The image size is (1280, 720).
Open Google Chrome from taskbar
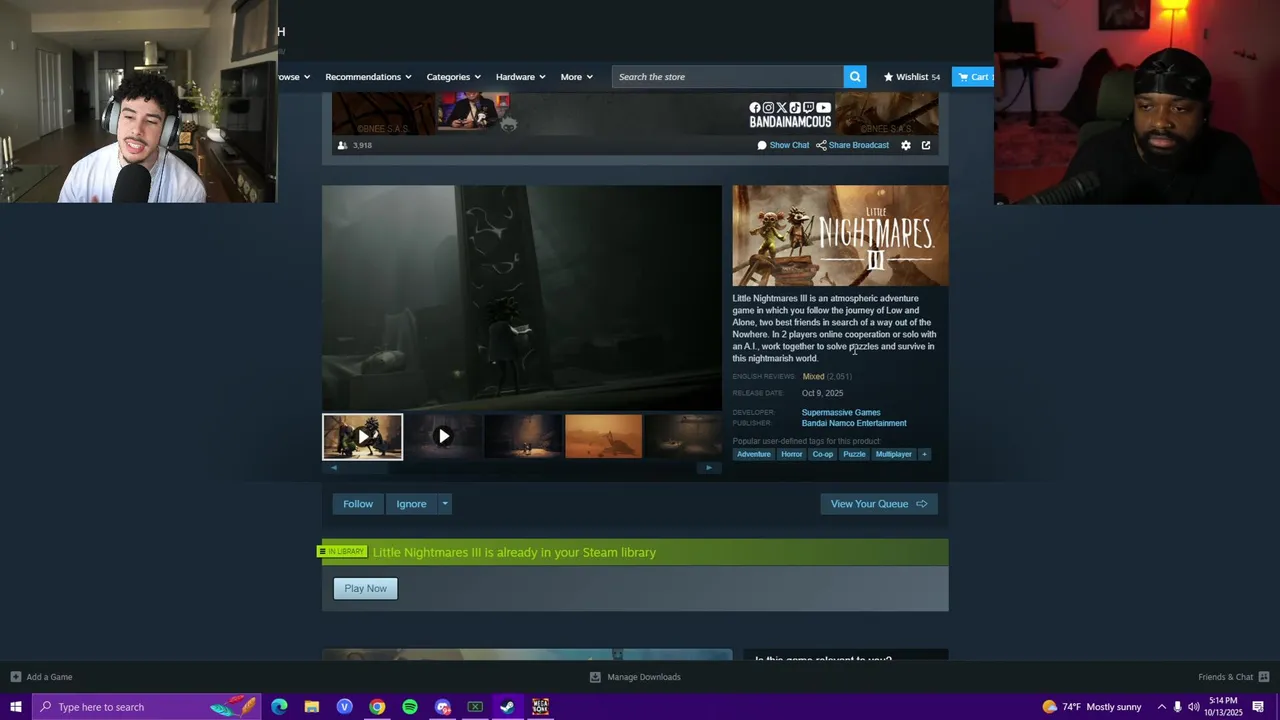(x=377, y=707)
